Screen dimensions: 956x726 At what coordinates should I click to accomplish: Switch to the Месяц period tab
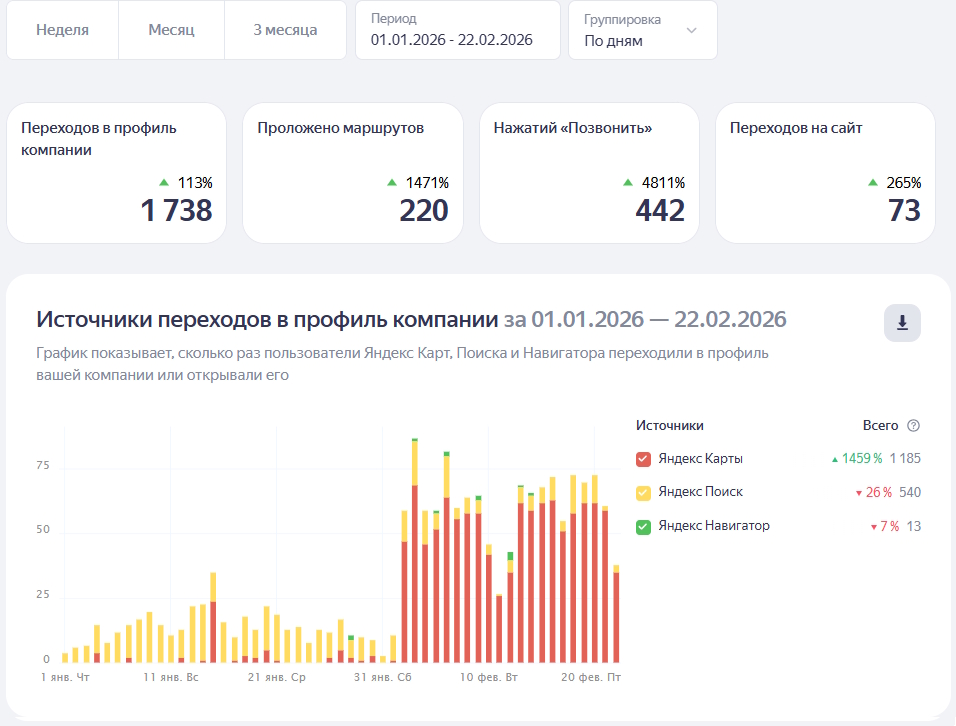171,30
